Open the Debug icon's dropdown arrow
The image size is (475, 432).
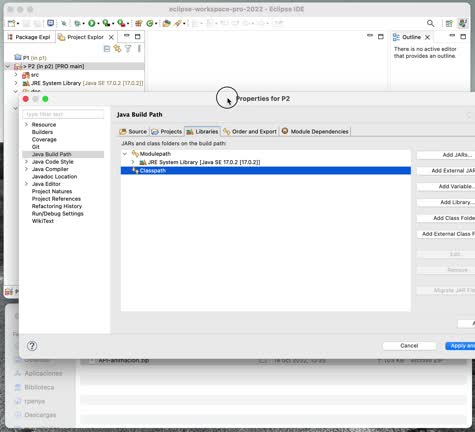tap(83, 24)
